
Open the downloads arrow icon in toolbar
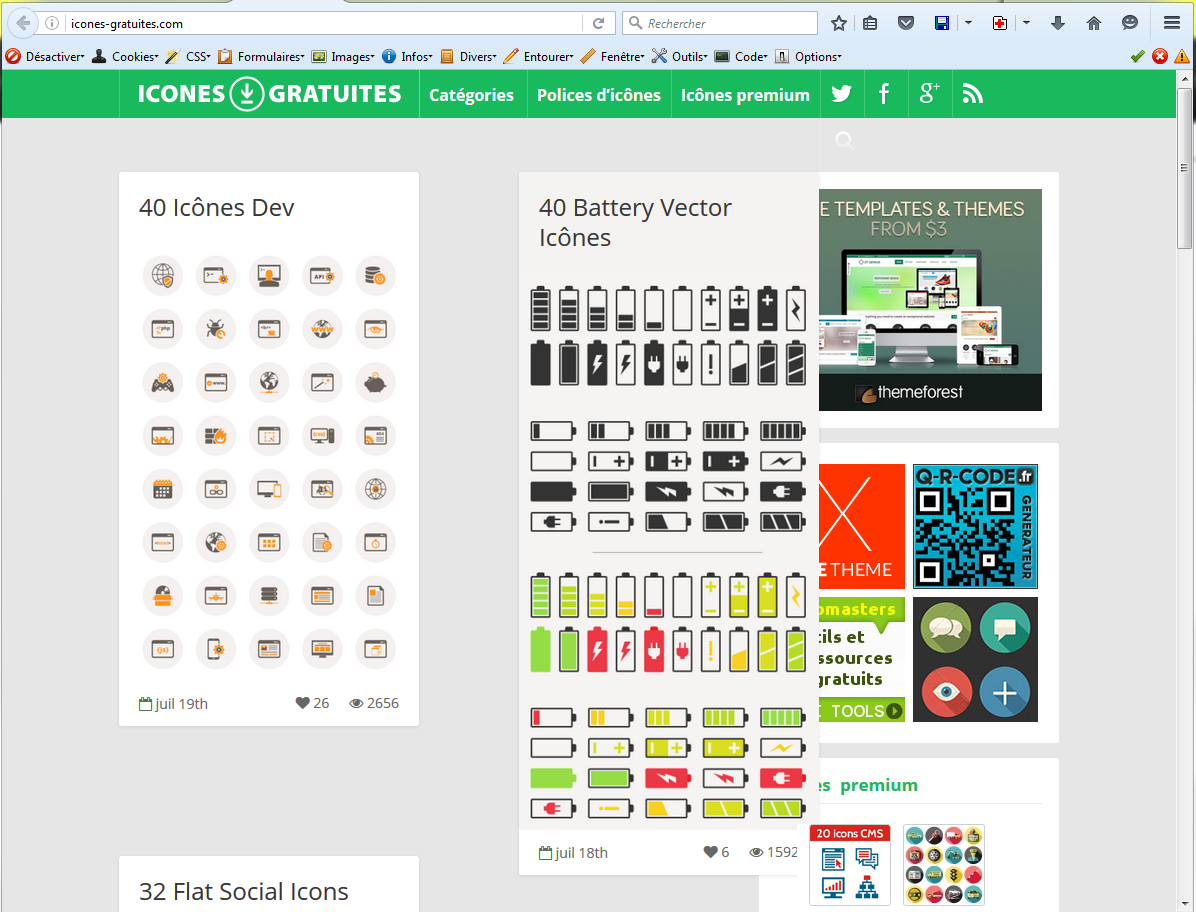[x=1058, y=23]
